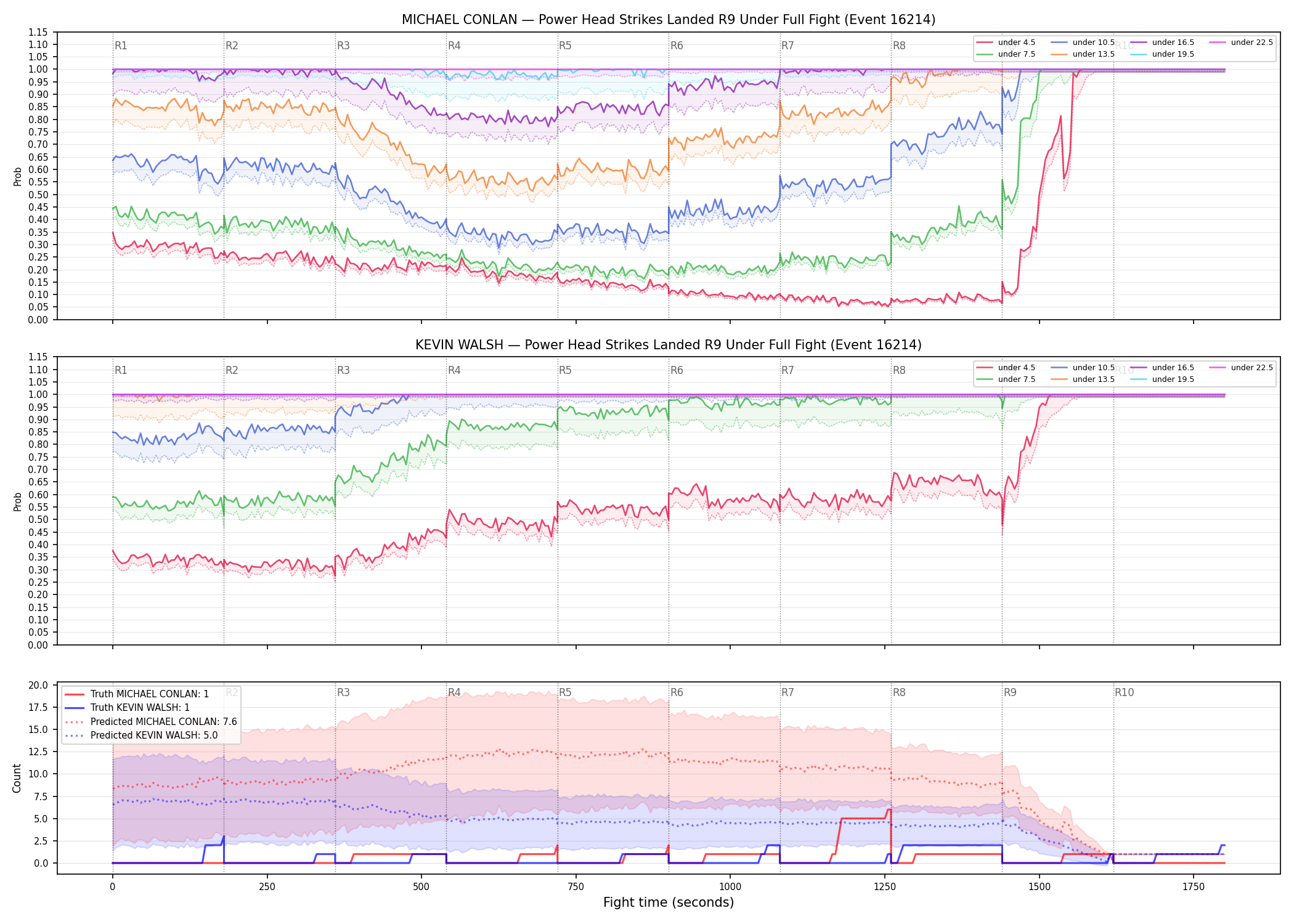Click R7 label in the Count chart

tap(787, 692)
